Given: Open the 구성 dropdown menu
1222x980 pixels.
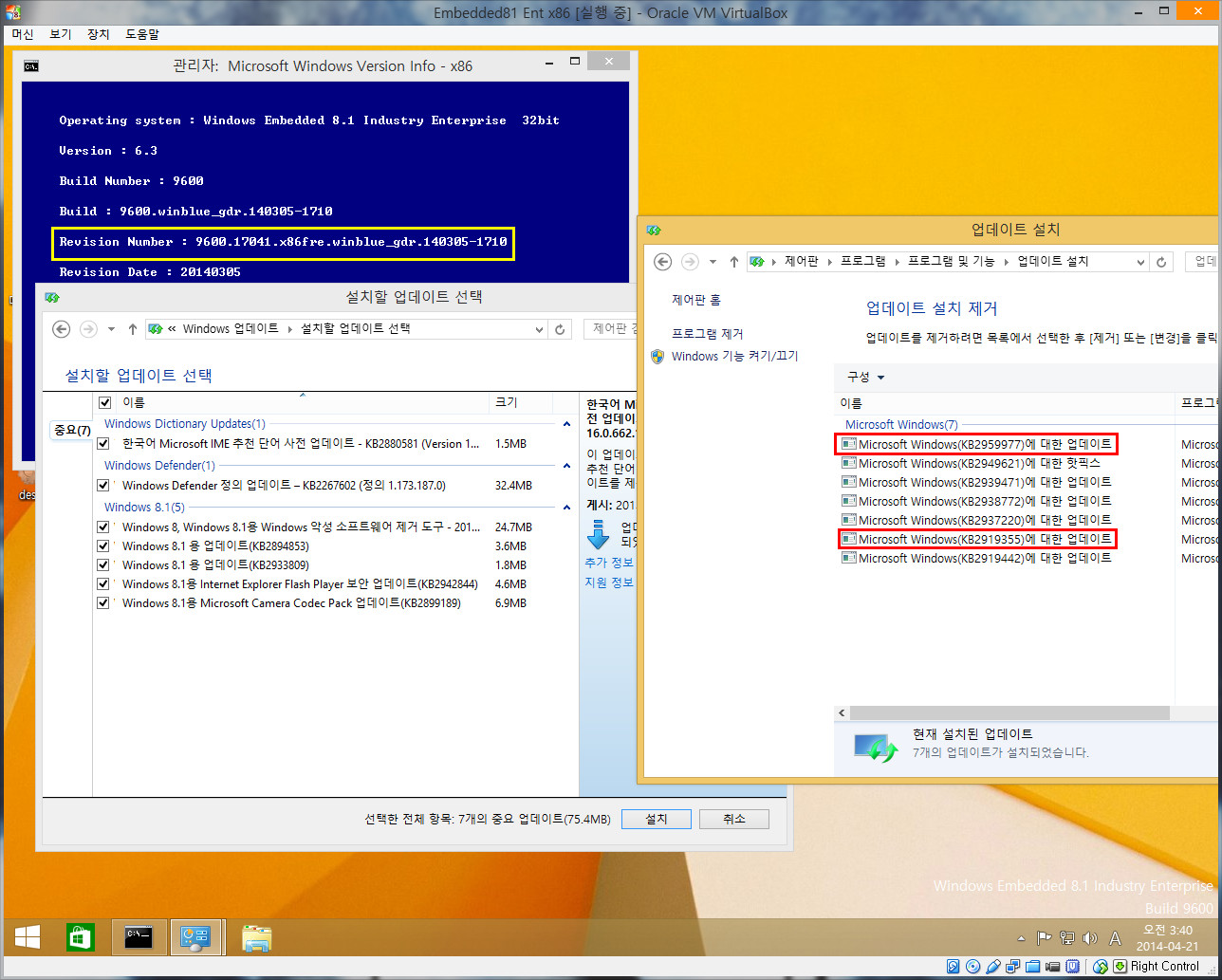Looking at the screenshot, I should coord(865,378).
